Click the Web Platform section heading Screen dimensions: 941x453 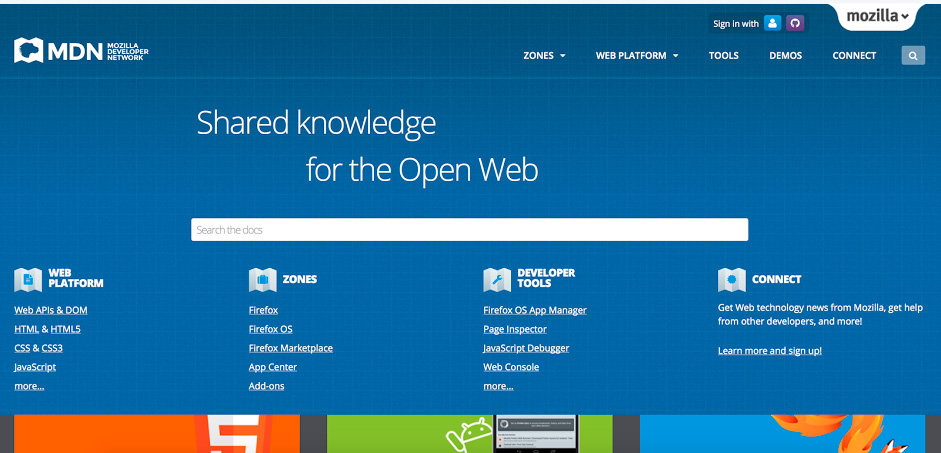coord(76,278)
